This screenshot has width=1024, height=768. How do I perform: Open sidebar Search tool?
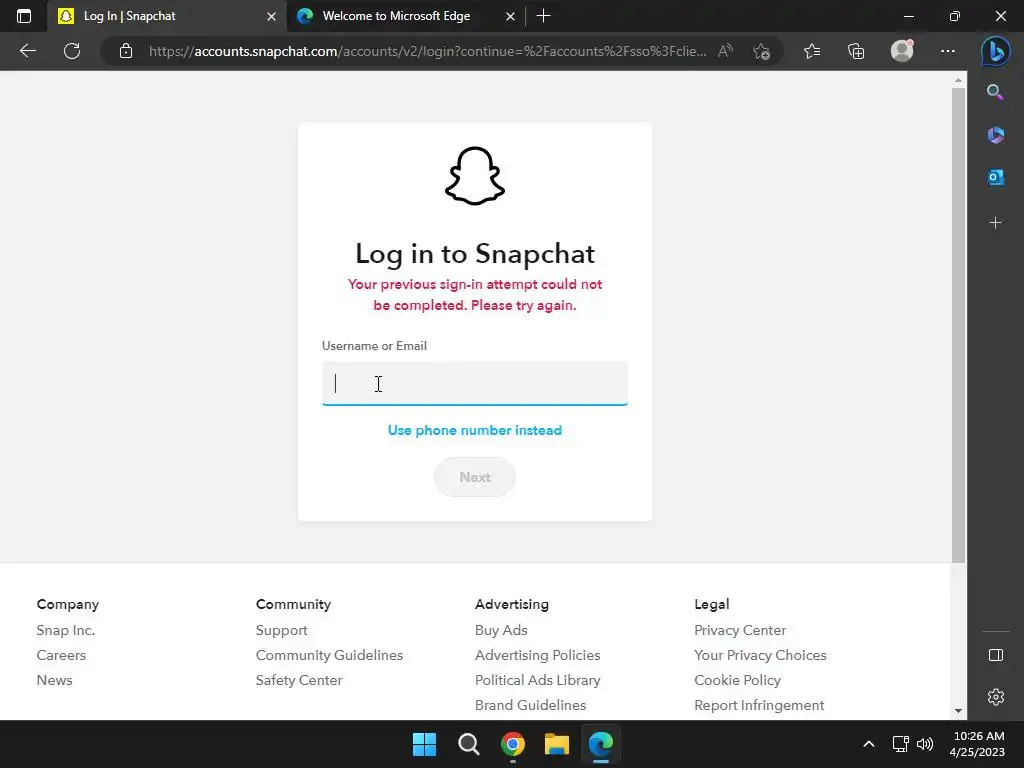click(x=995, y=92)
